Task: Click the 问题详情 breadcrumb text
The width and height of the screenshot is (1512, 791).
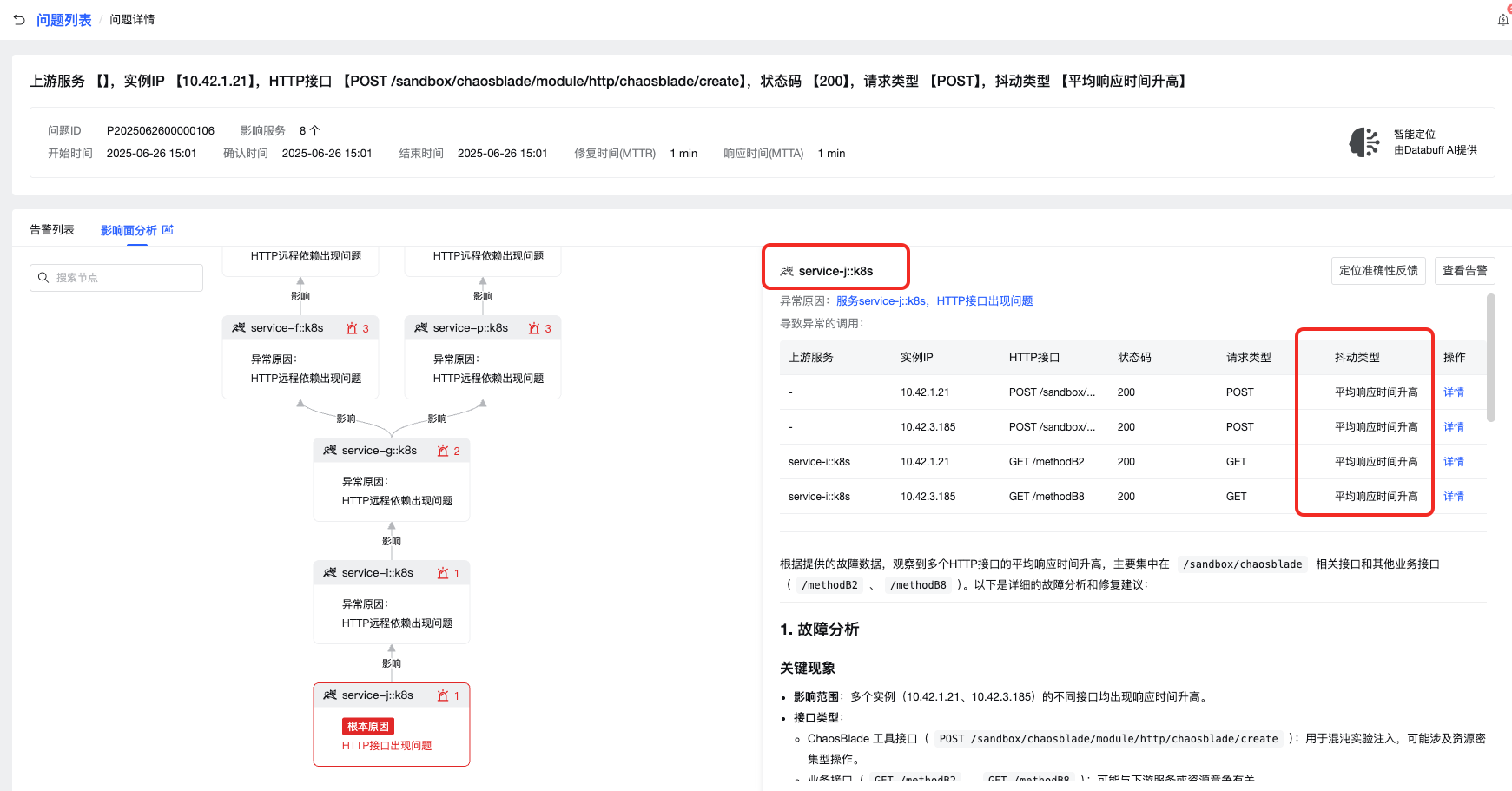Action: (132, 20)
